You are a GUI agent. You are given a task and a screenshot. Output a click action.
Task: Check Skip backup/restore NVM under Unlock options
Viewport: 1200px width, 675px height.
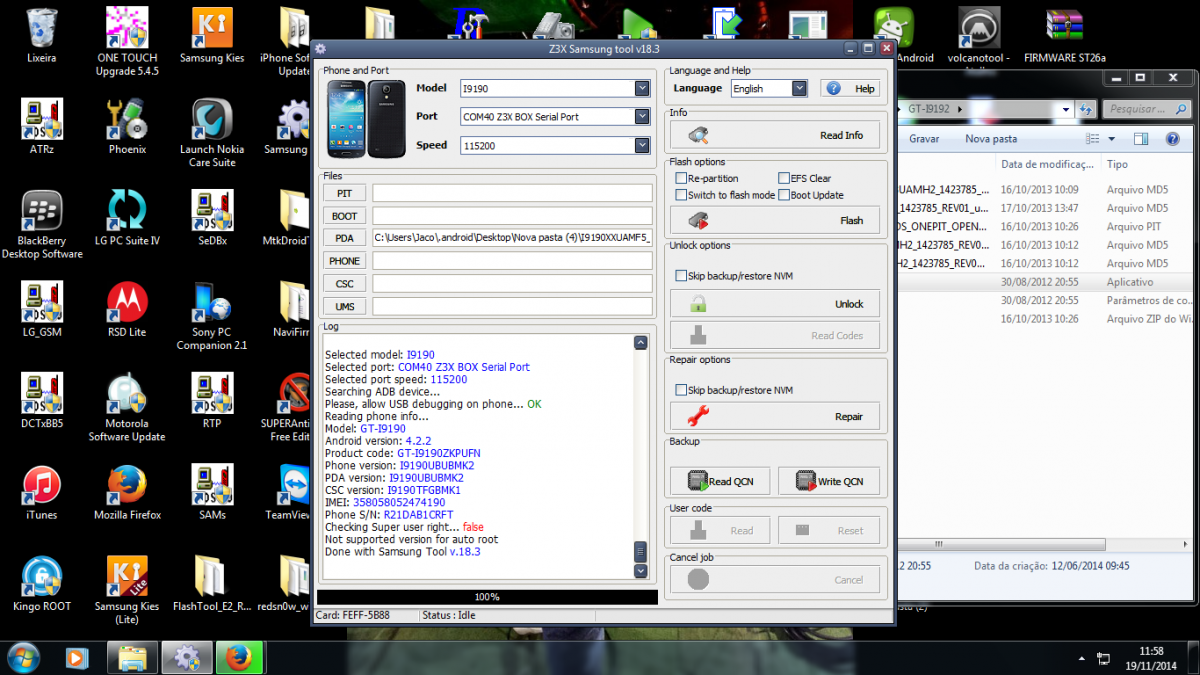pos(682,276)
